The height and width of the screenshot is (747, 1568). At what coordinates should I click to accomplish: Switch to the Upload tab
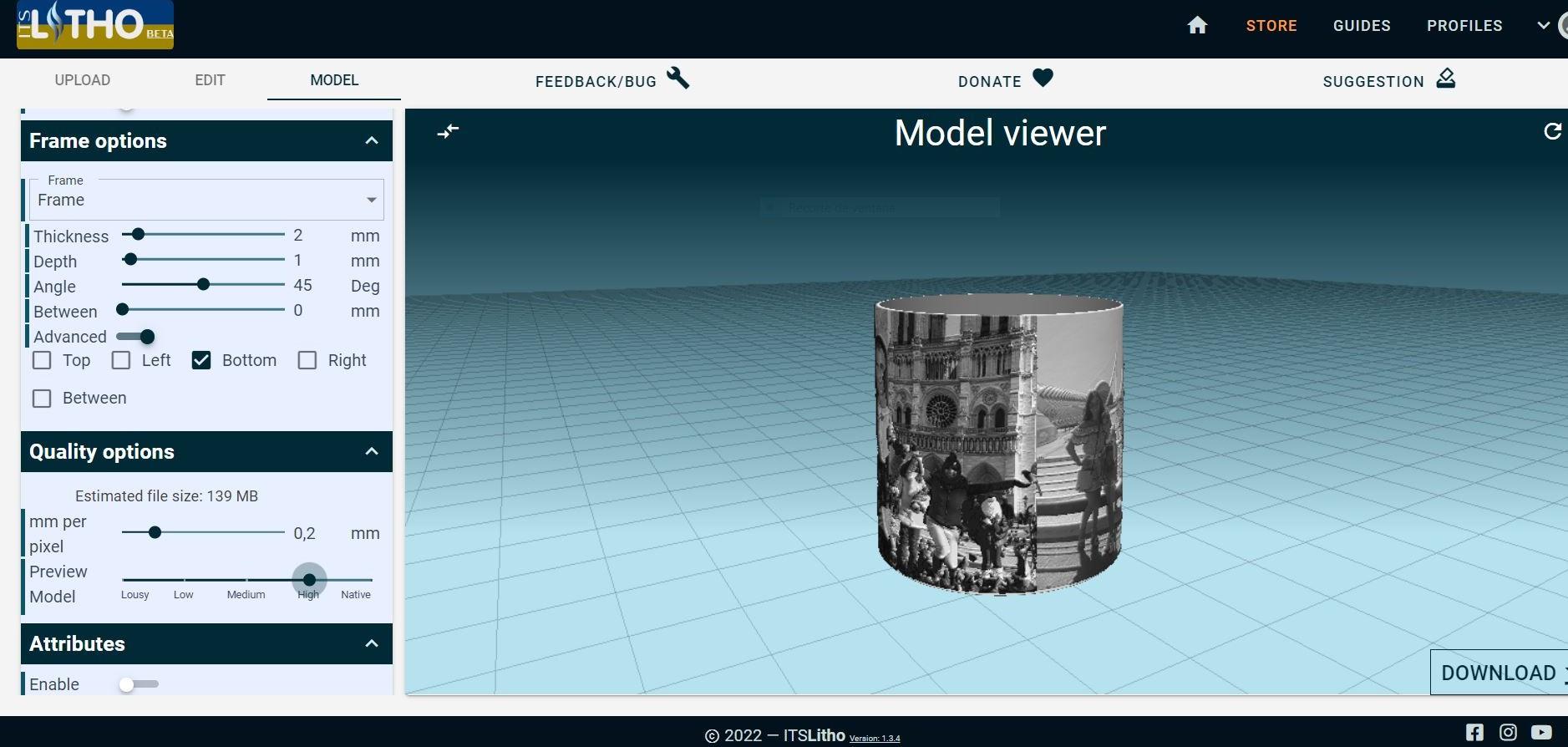pos(83,80)
